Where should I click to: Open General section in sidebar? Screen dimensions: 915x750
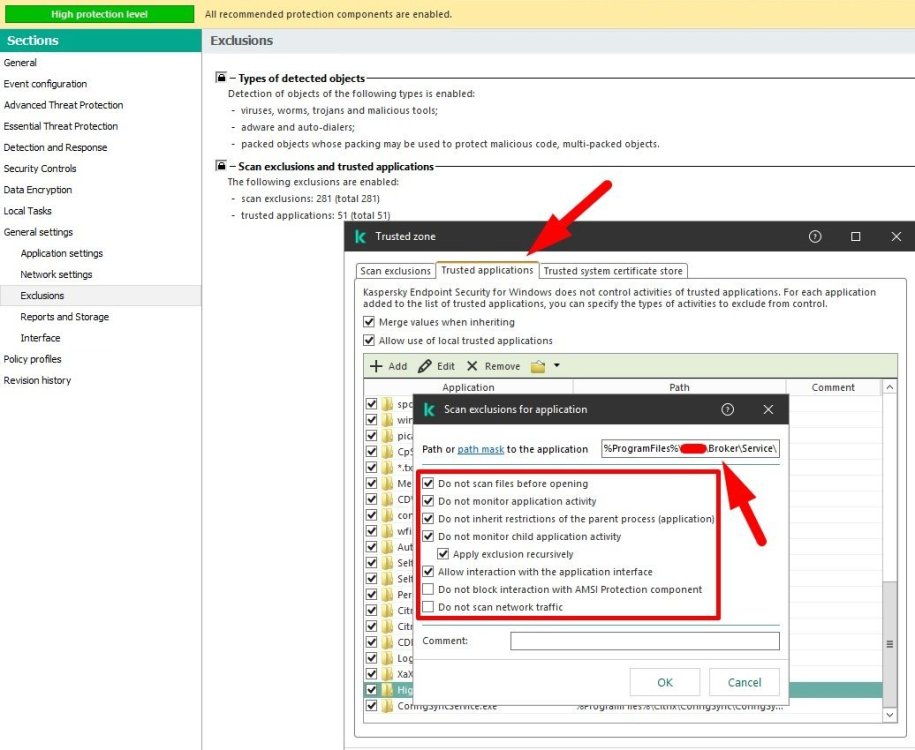click(x=20, y=62)
